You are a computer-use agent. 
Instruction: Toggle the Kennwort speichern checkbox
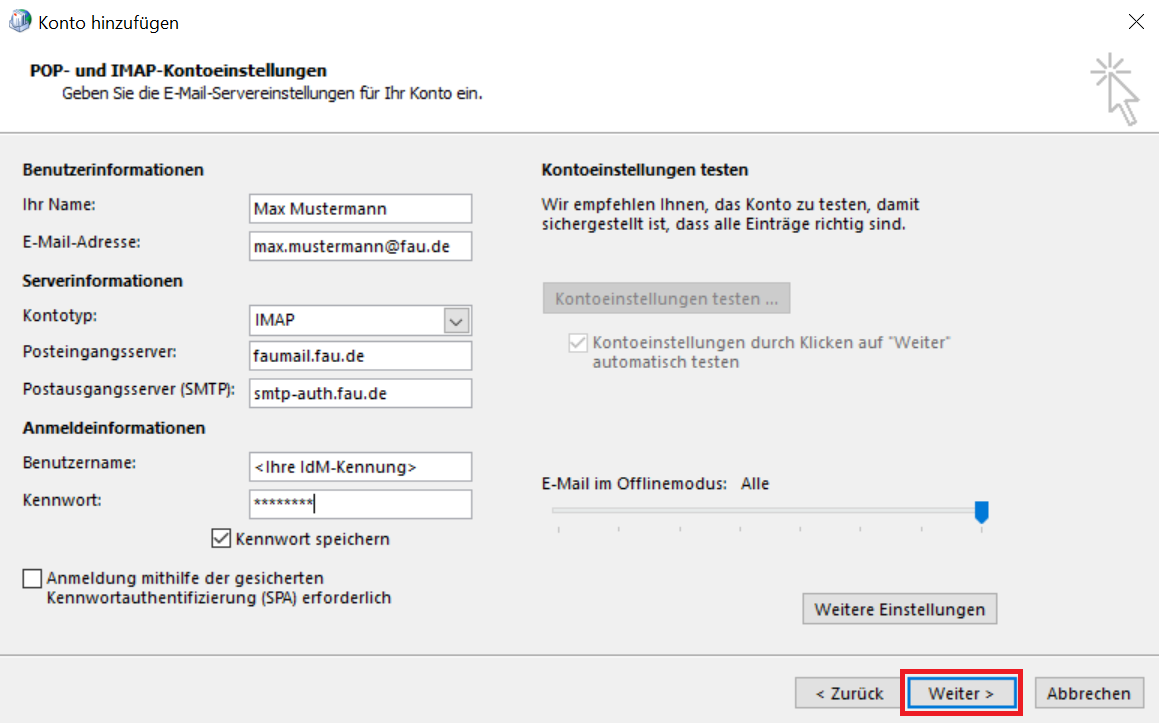click(x=222, y=539)
